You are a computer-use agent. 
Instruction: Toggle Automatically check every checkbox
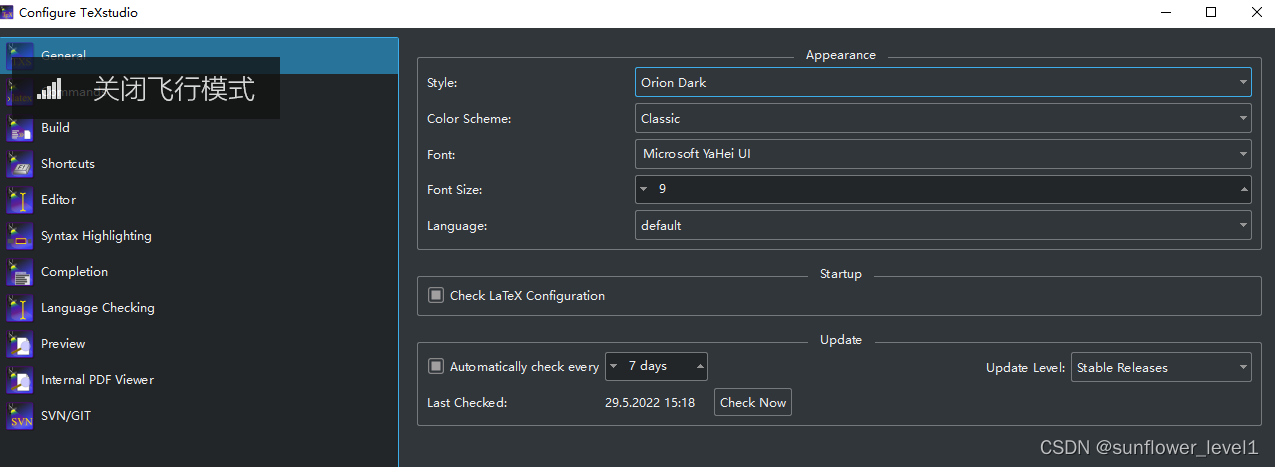(436, 366)
